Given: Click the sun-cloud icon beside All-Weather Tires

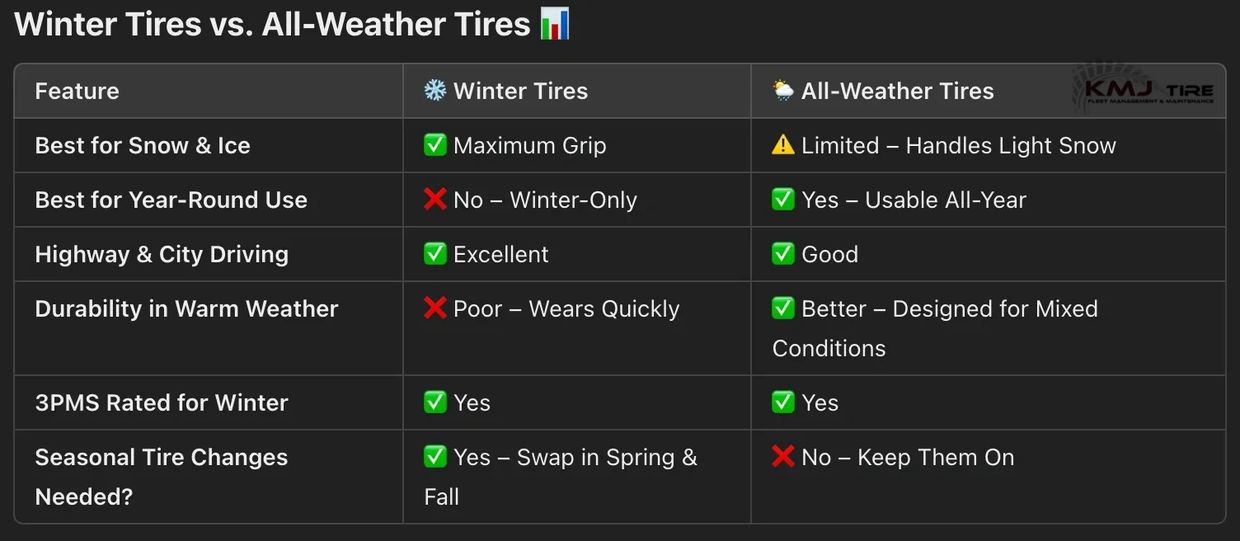Looking at the screenshot, I should tap(783, 91).
